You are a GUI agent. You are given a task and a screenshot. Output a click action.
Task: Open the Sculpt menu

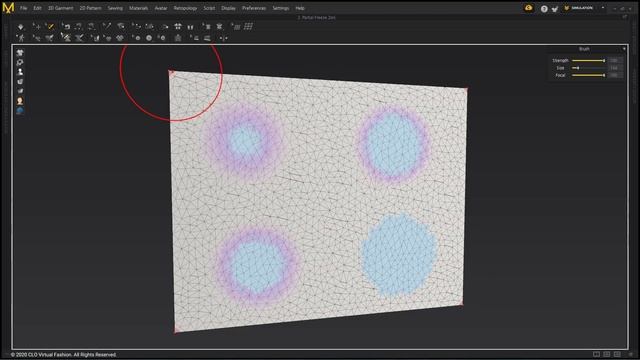click(209, 8)
